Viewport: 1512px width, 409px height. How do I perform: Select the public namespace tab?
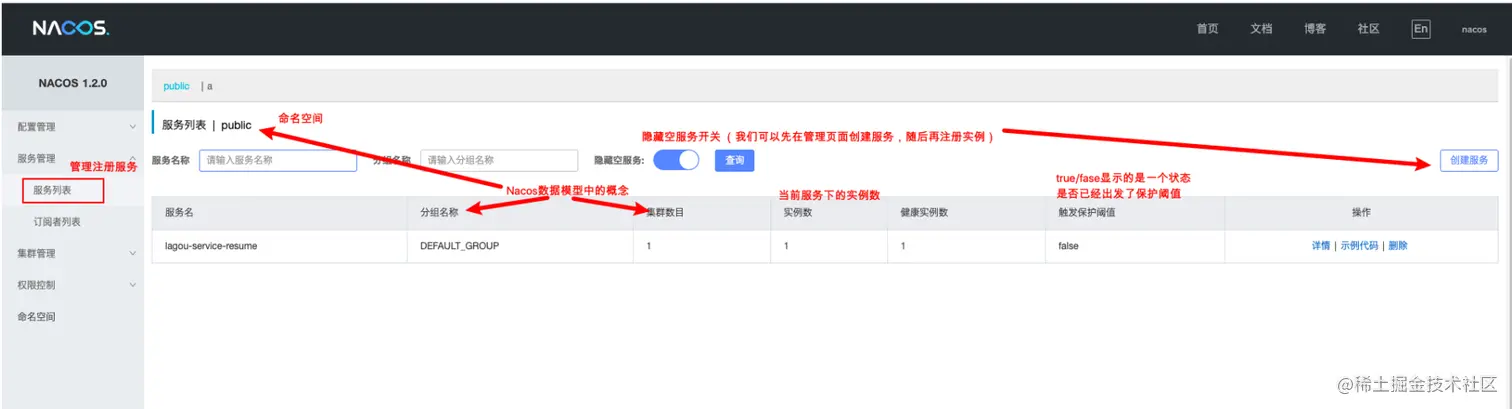(x=176, y=86)
